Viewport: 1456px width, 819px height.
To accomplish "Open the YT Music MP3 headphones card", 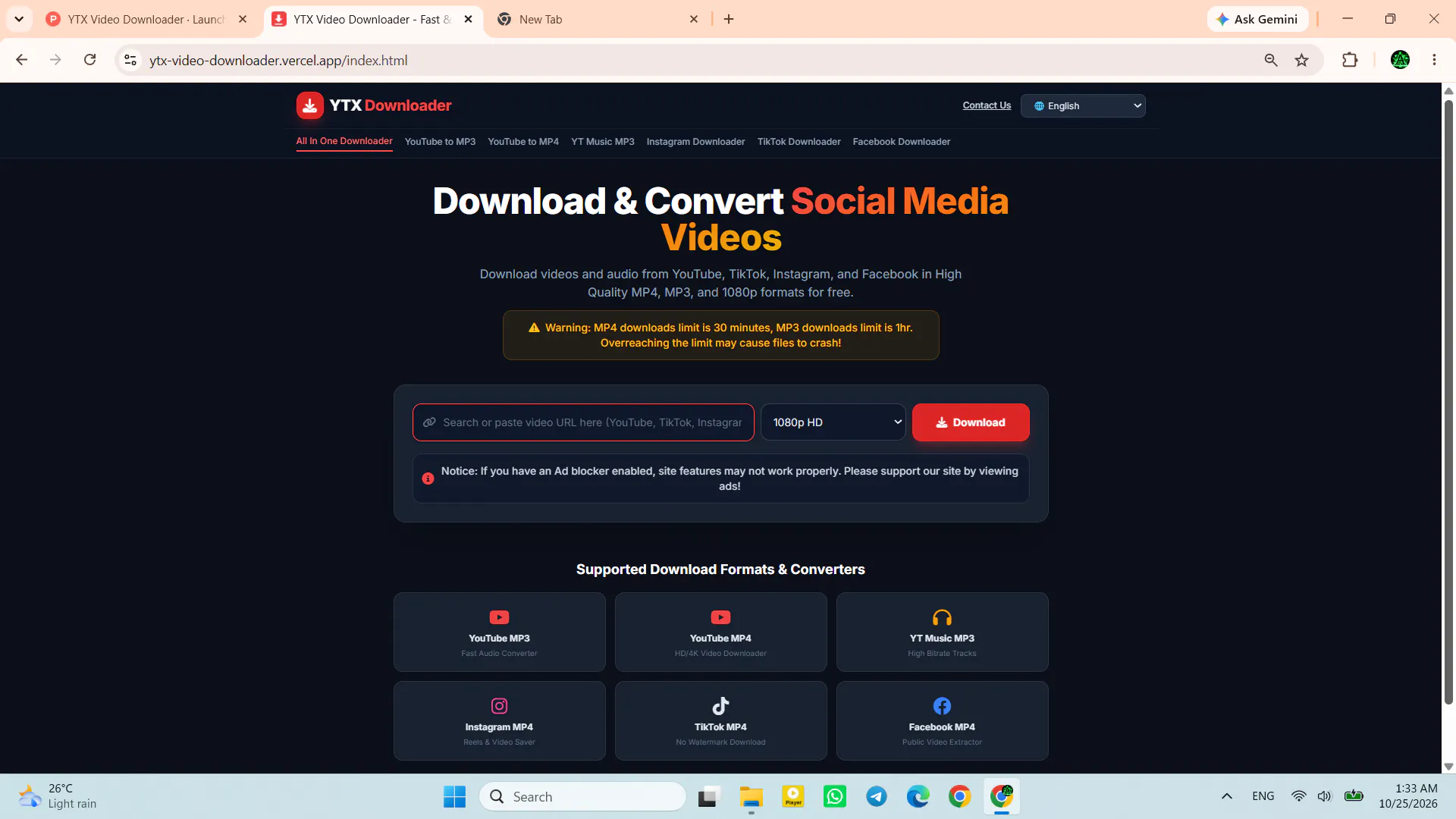I will pyautogui.click(x=942, y=632).
